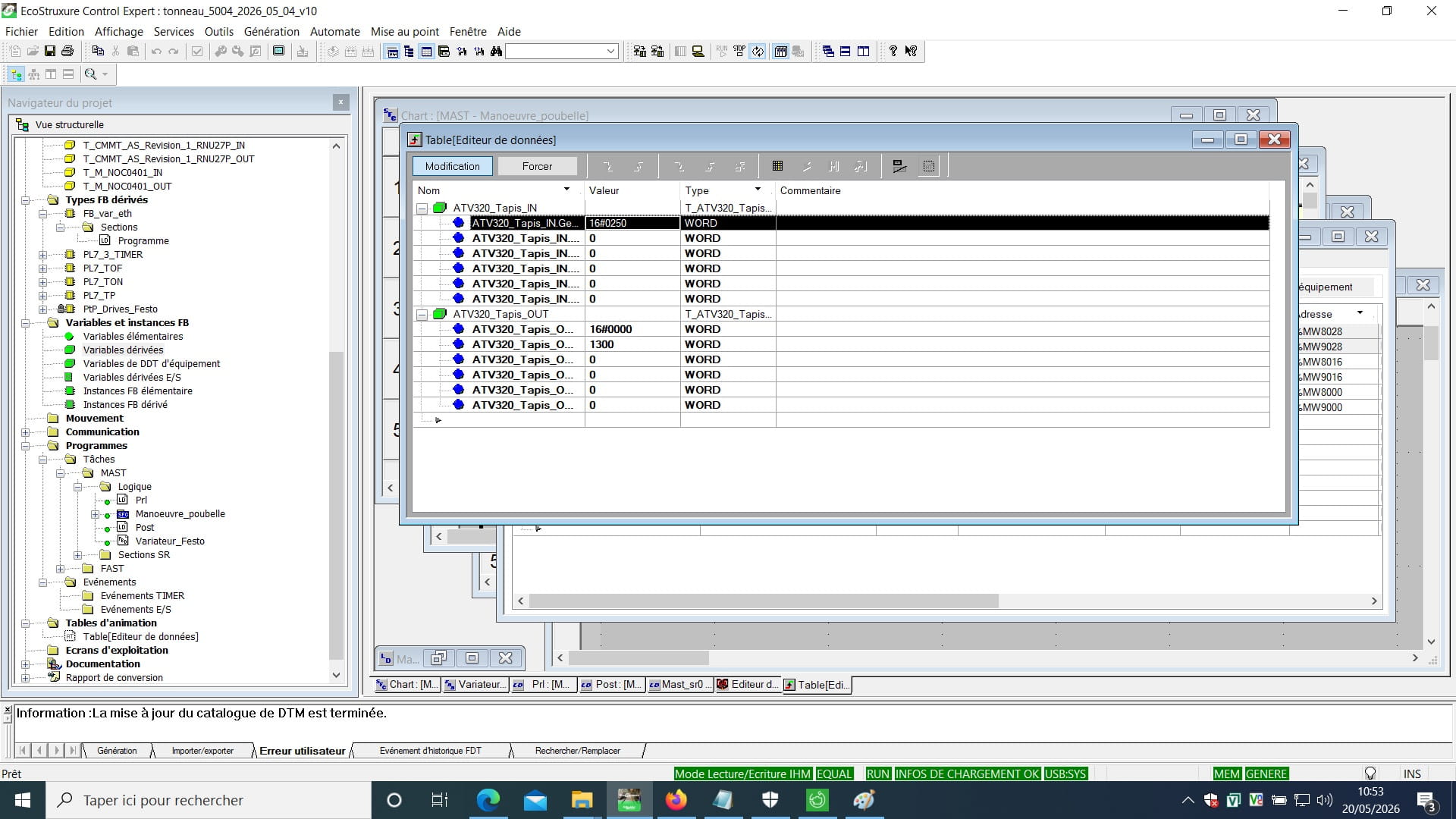The image size is (1456, 819).
Task: Collapse the ATV320_Tapis_OUT row
Action: (x=422, y=314)
